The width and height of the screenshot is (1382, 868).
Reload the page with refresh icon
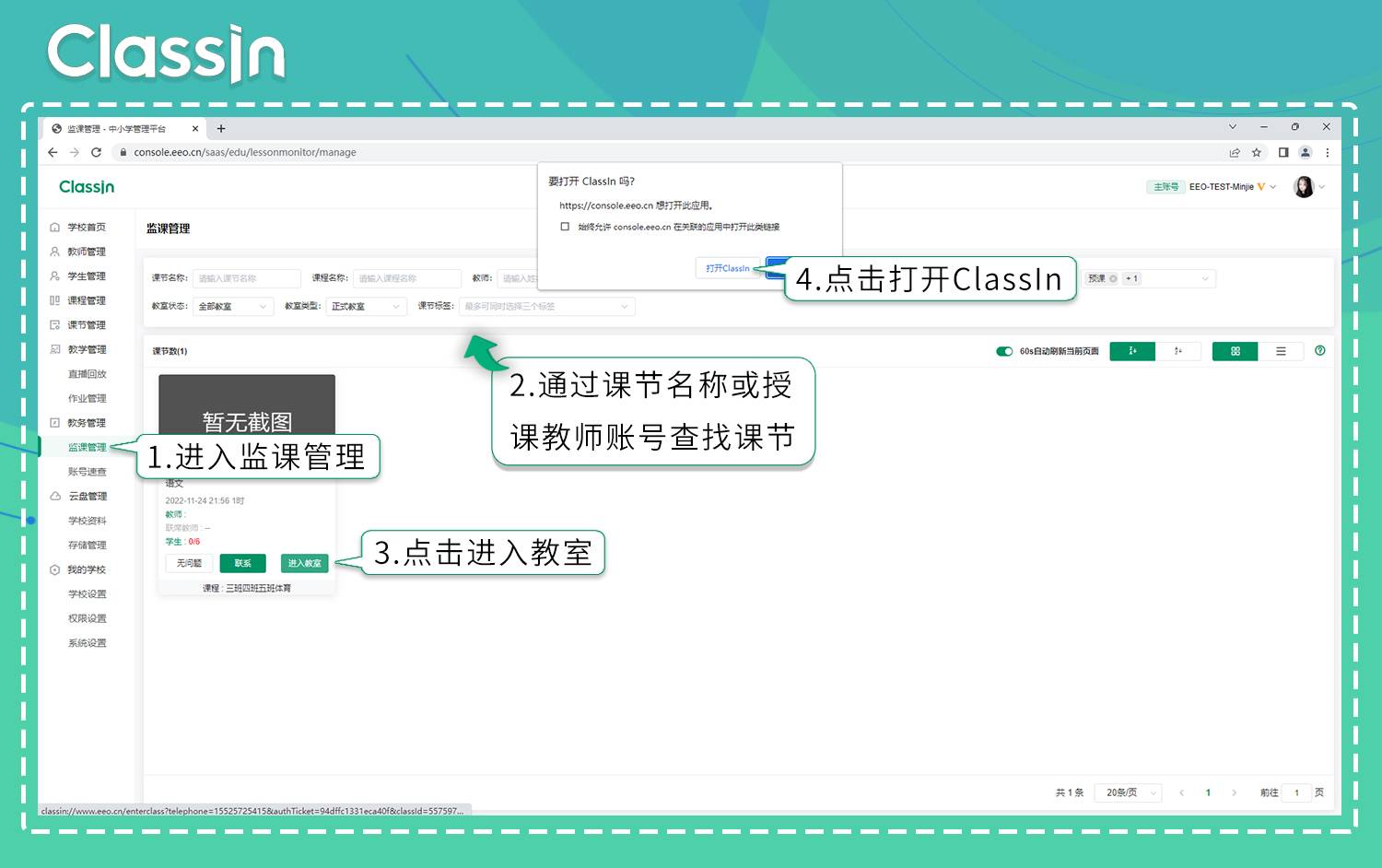point(96,152)
